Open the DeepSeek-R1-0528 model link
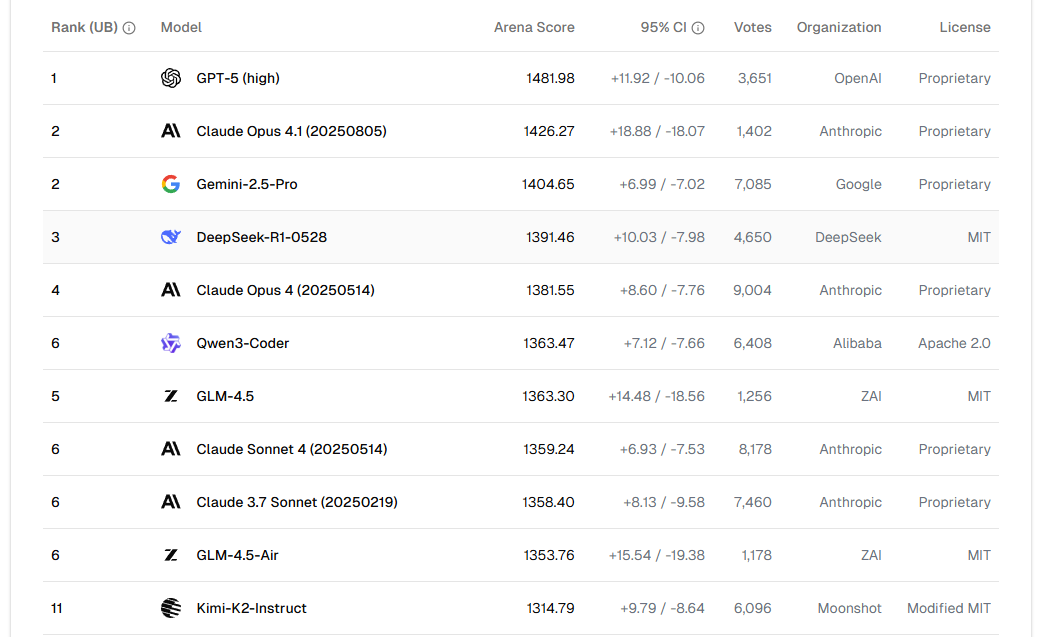Image resolution: width=1050 pixels, height=637 pixels. click(261, 237)
